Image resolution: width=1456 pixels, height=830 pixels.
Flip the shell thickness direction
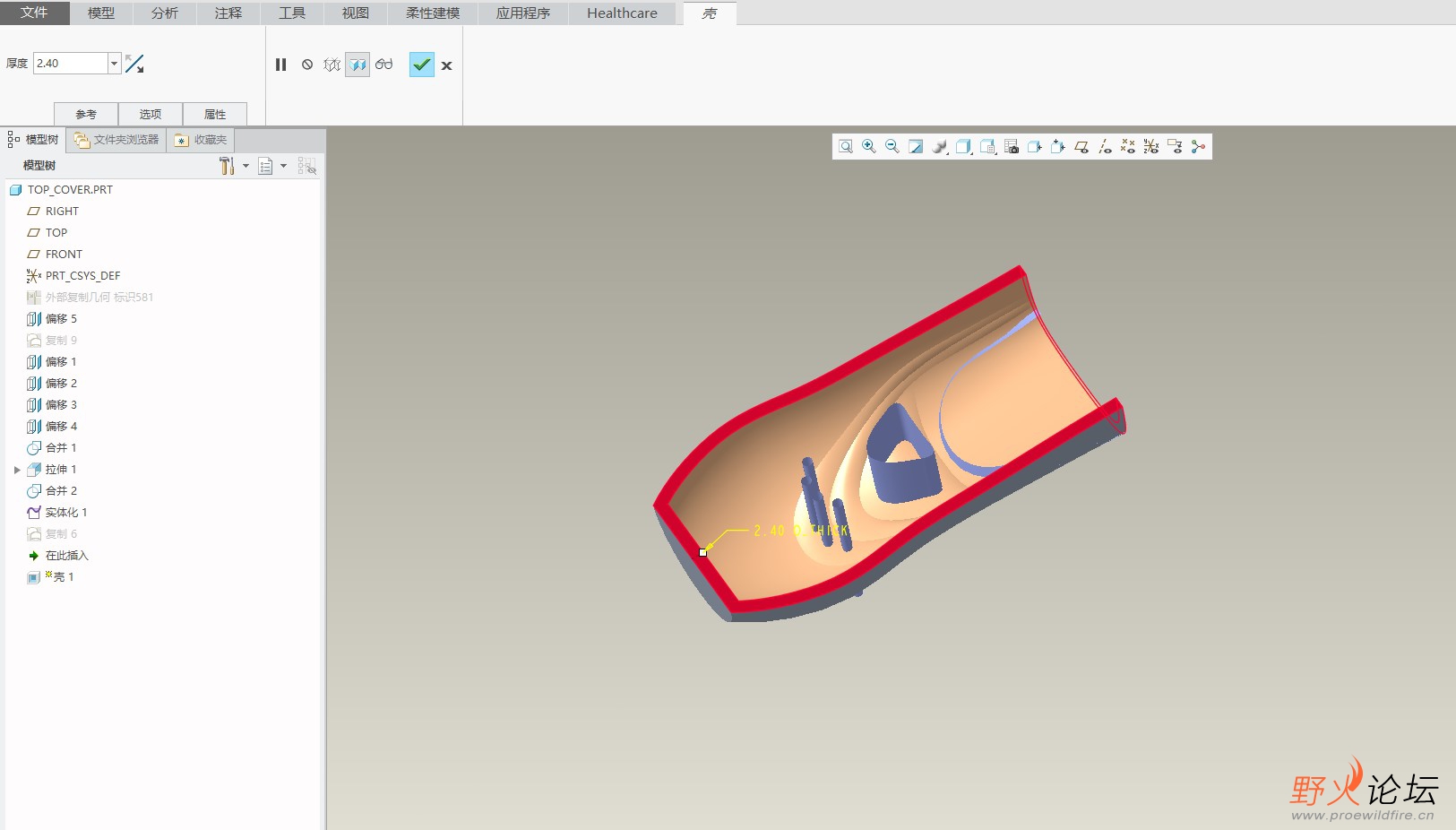click(x=134, y=64)
